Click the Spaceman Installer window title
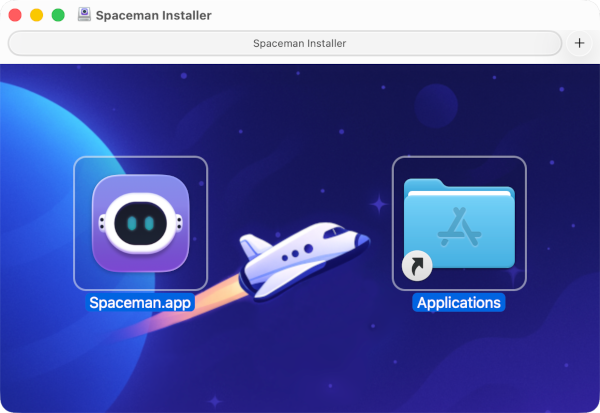 click(x=153, y=15)
